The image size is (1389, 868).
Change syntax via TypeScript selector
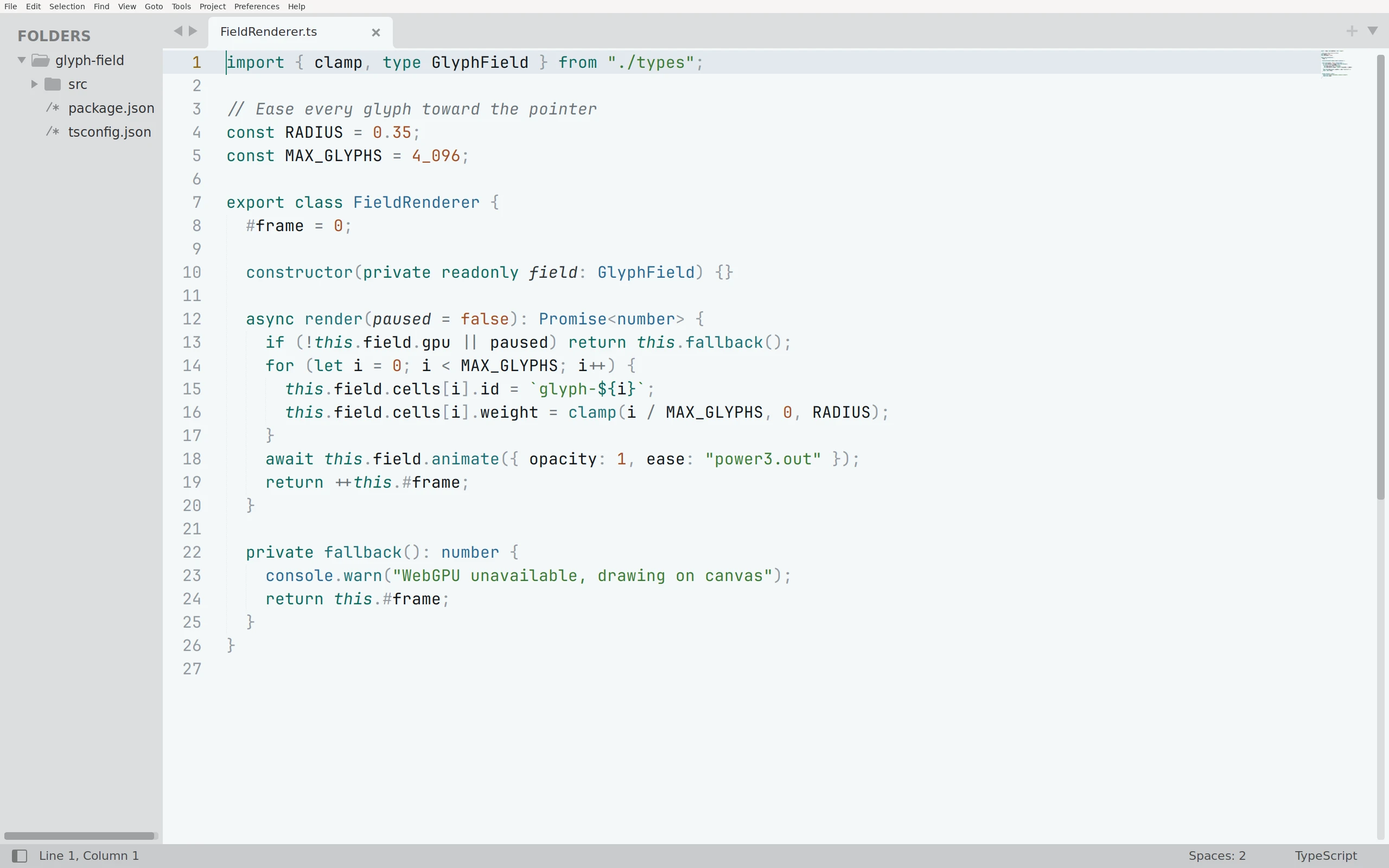pyautogui.click(x=1326, y=856)
